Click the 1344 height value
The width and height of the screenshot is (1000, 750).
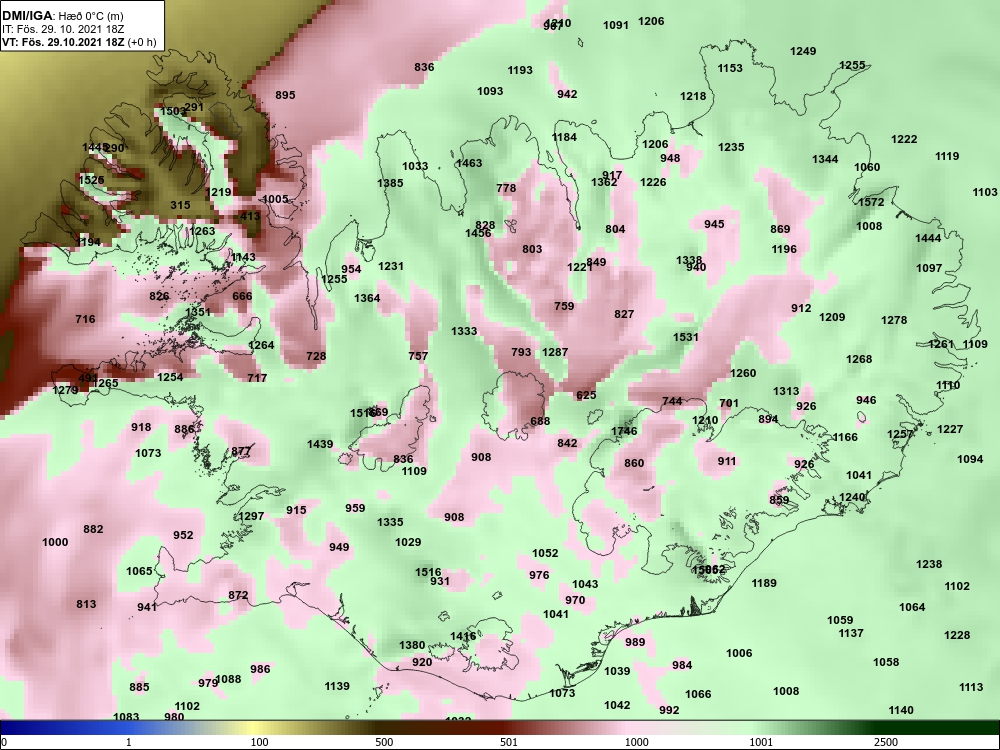(x=825, y=159)
